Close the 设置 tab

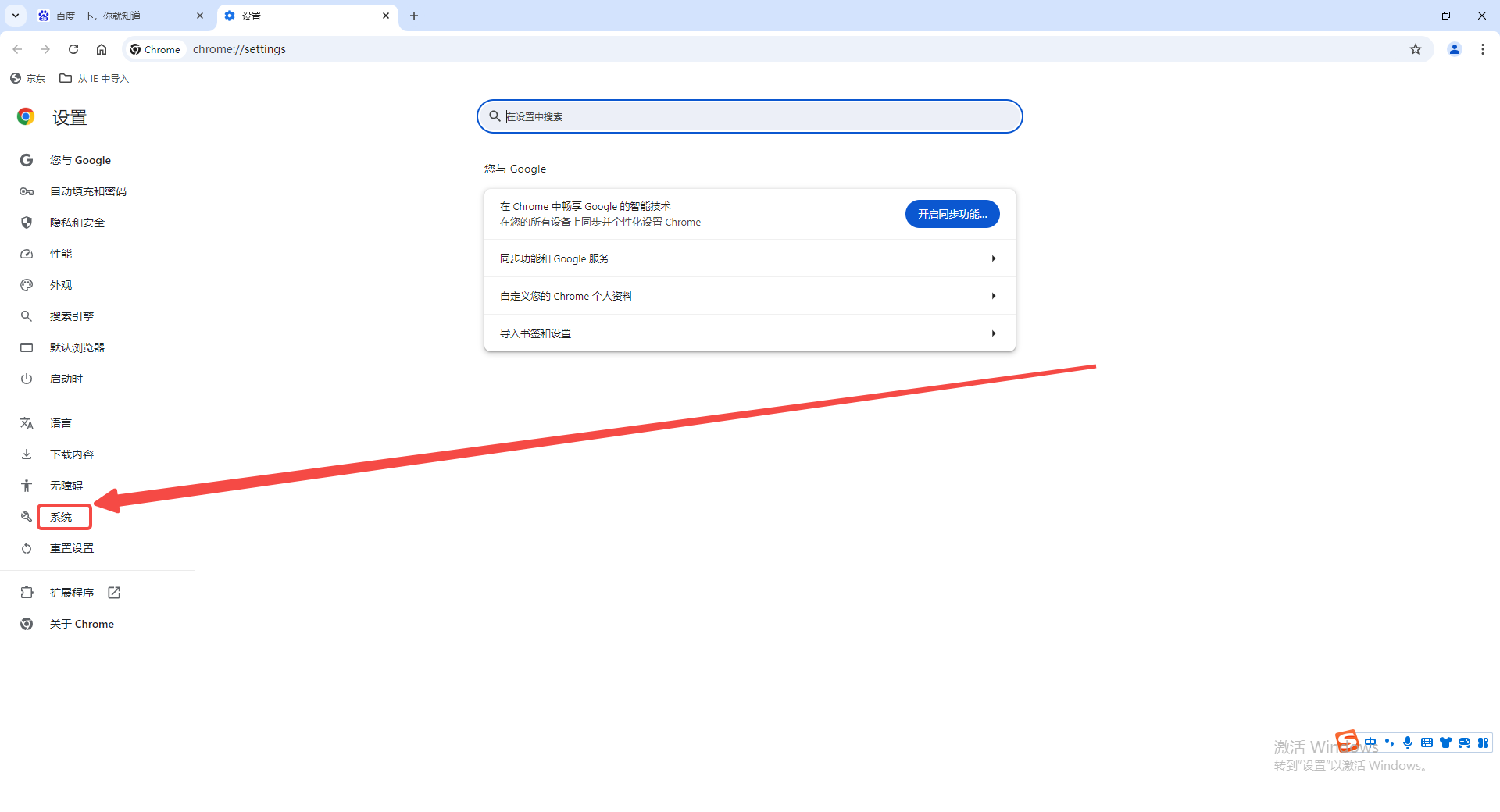tap(386, 16)
